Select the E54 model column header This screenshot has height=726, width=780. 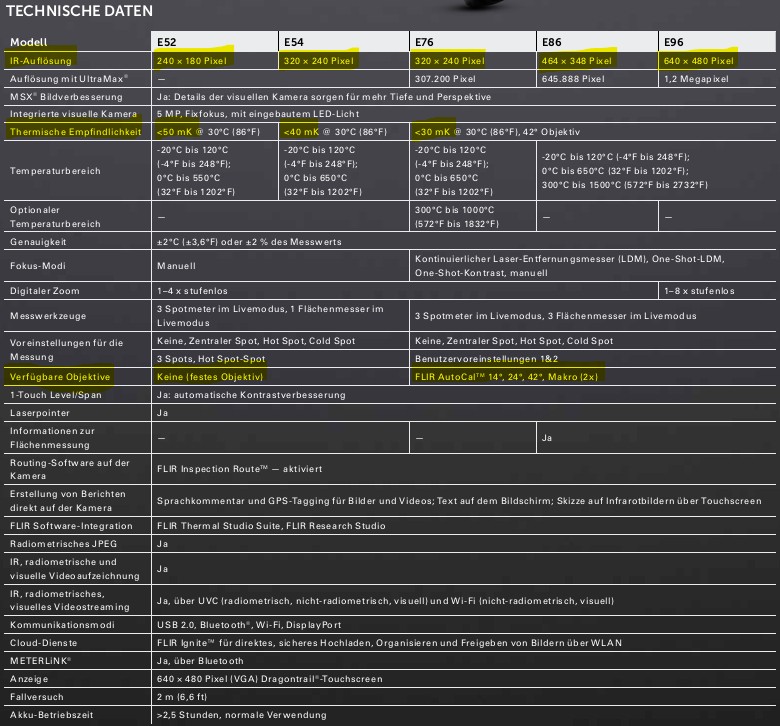(x=294, y=43)
